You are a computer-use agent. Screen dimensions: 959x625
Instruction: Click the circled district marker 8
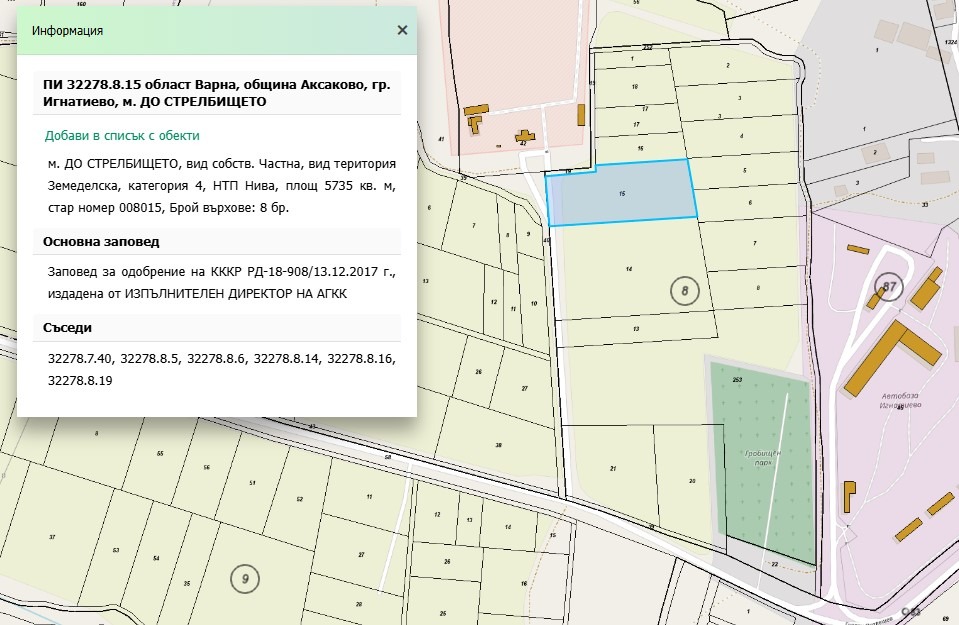(x=684, y=290)
